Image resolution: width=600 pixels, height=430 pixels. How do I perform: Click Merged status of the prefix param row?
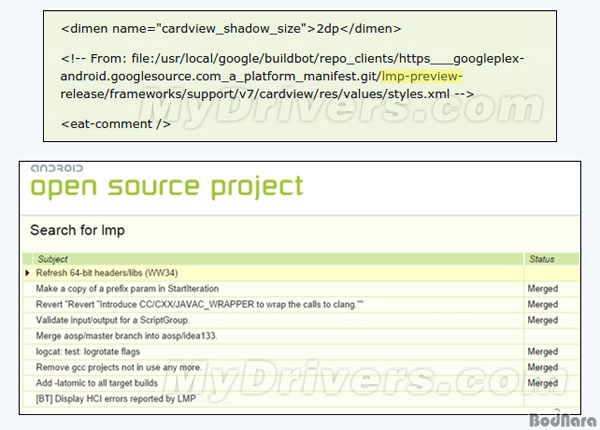543,289
